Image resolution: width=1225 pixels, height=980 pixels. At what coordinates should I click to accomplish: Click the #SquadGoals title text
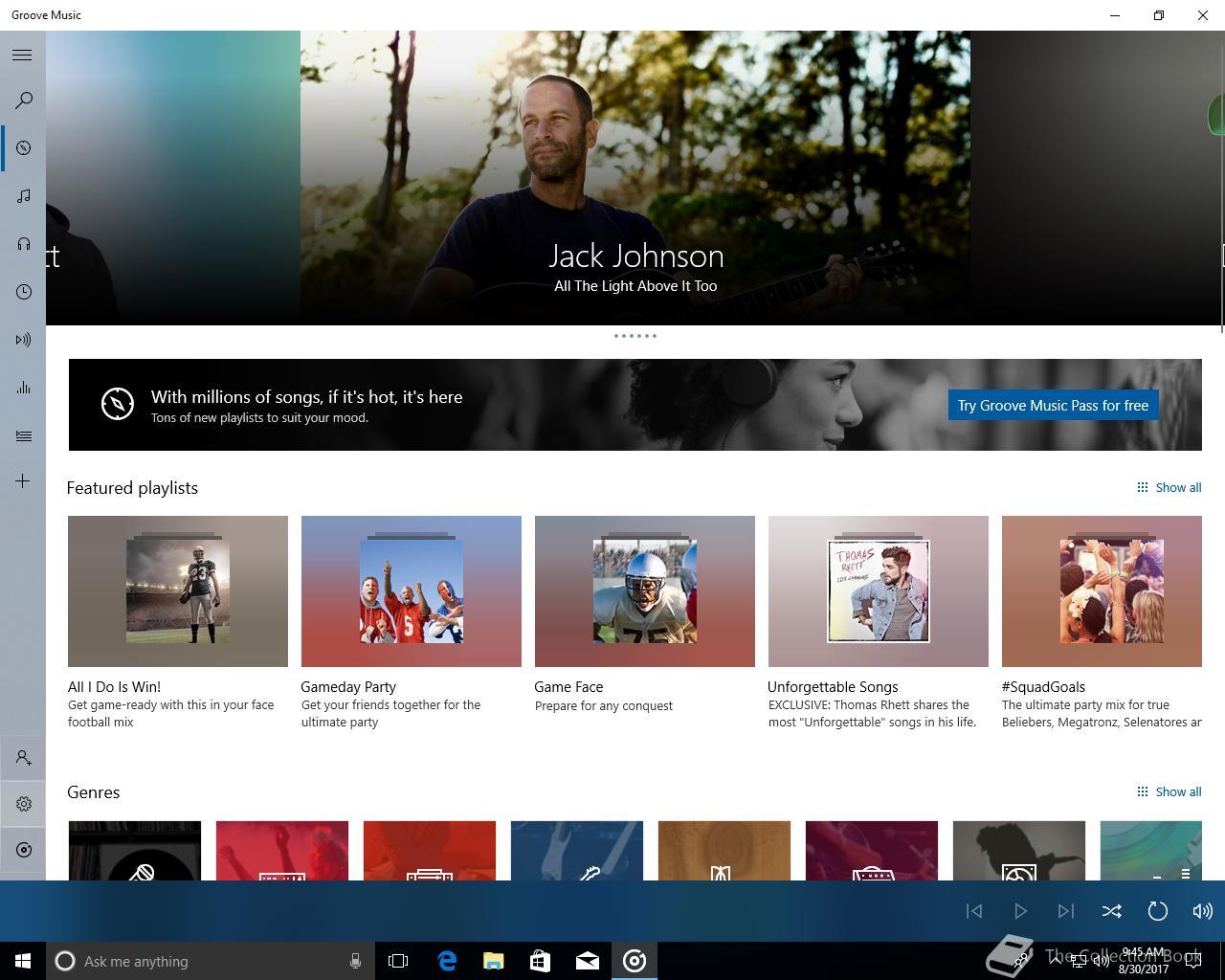1043,686
